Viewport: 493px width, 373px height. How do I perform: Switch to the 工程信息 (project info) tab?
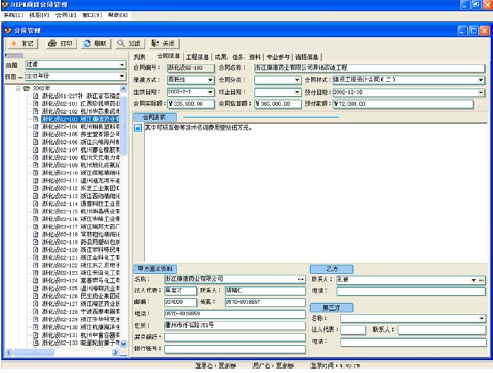(x=197, y=57)
